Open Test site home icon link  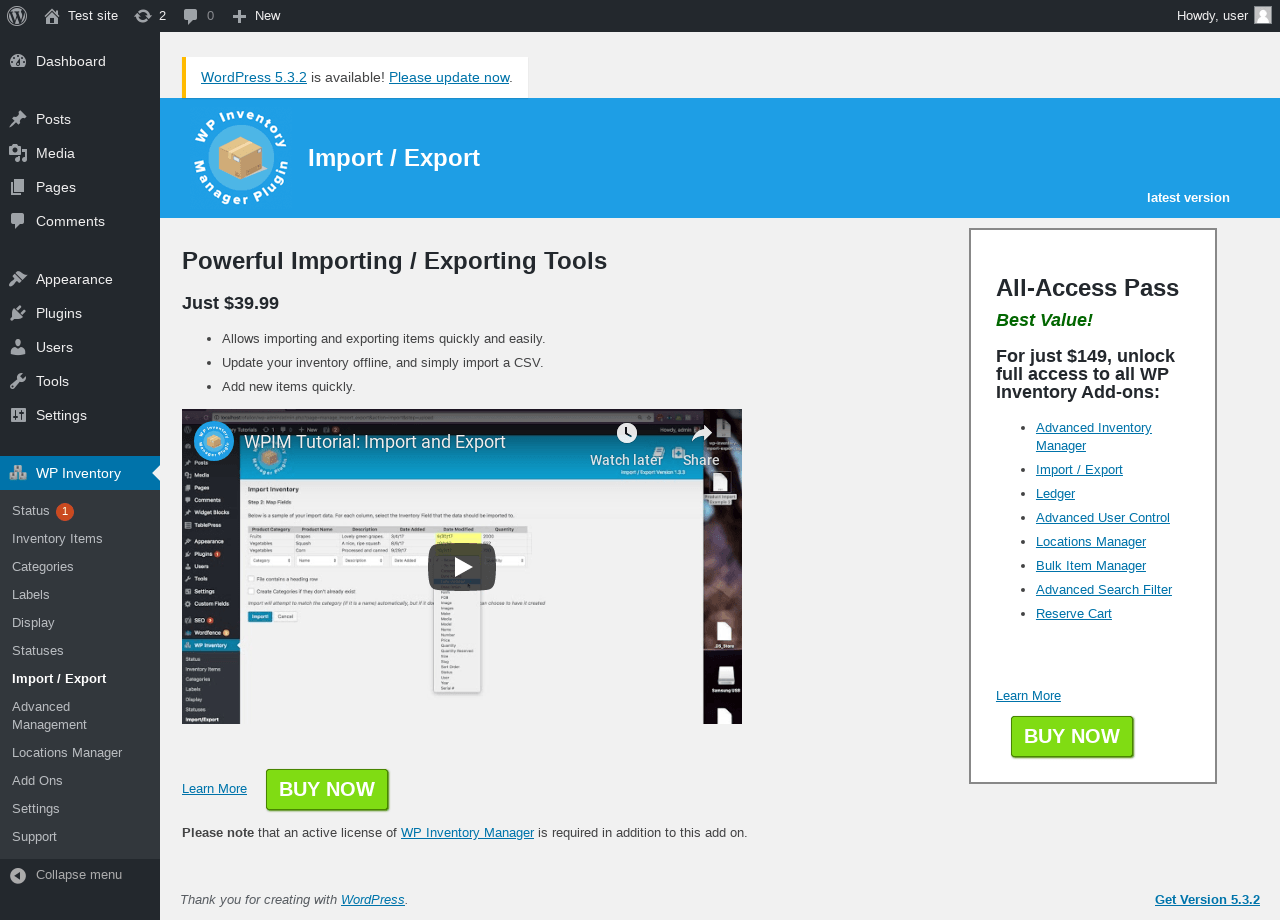[52, 16]
